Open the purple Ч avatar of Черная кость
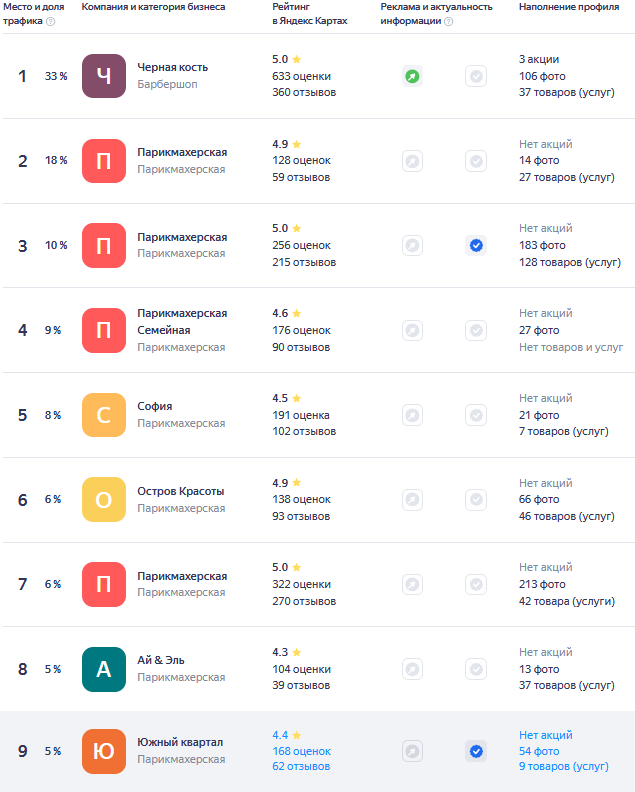 104,76
